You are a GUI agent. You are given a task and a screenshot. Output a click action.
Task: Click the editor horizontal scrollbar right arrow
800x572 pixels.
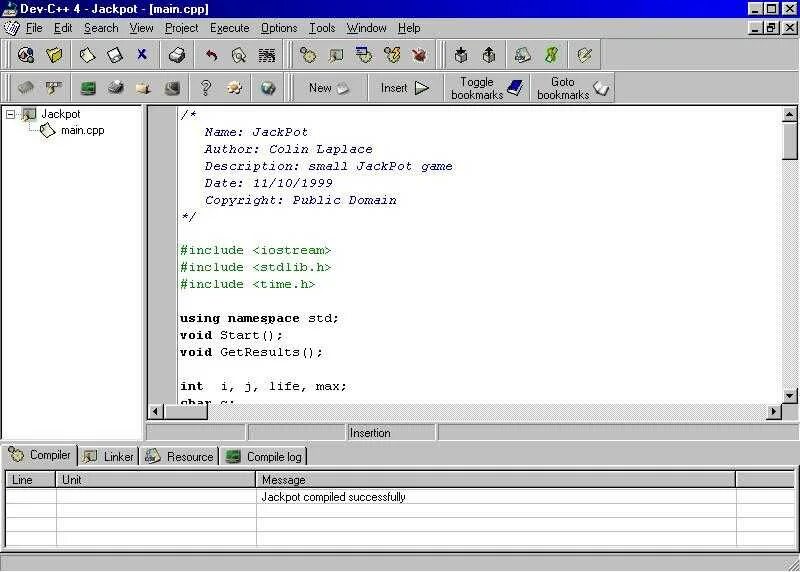pos(774,411)
